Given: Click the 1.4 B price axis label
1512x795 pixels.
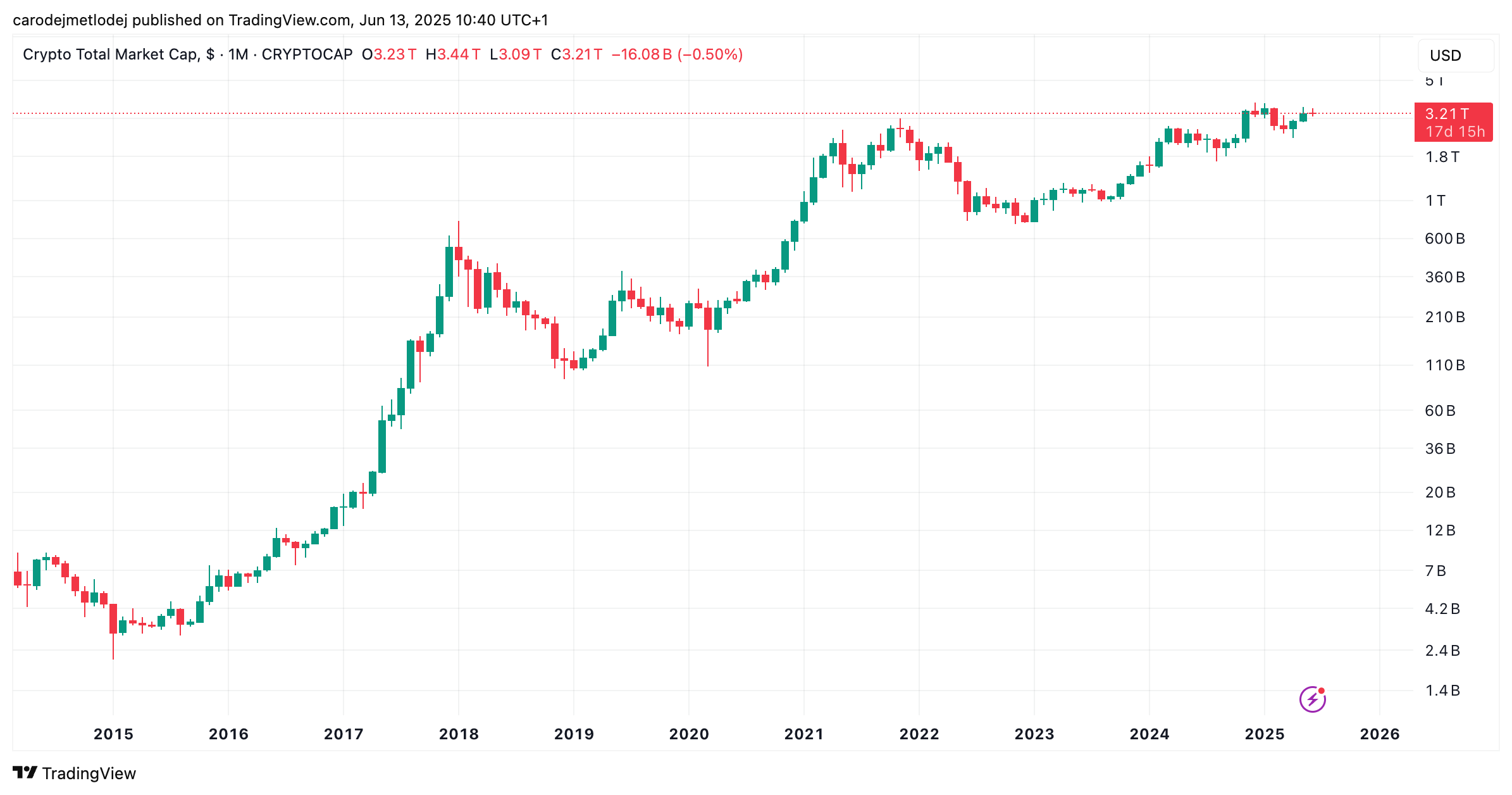Looking at the screenshot, I should pyautogui.click(x=1442, y=691).
